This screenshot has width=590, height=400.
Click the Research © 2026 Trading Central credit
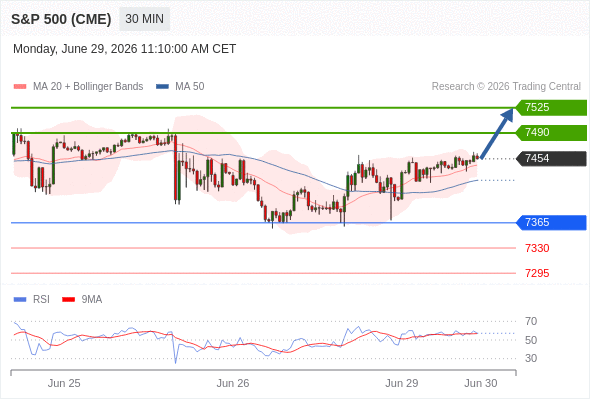[x=506, y=87]
